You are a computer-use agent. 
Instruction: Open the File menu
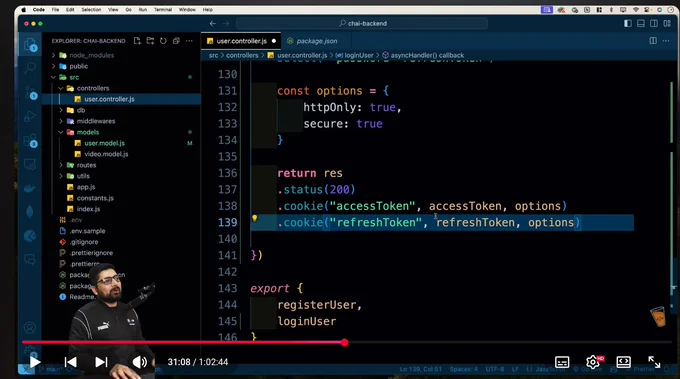click(56, 10)
